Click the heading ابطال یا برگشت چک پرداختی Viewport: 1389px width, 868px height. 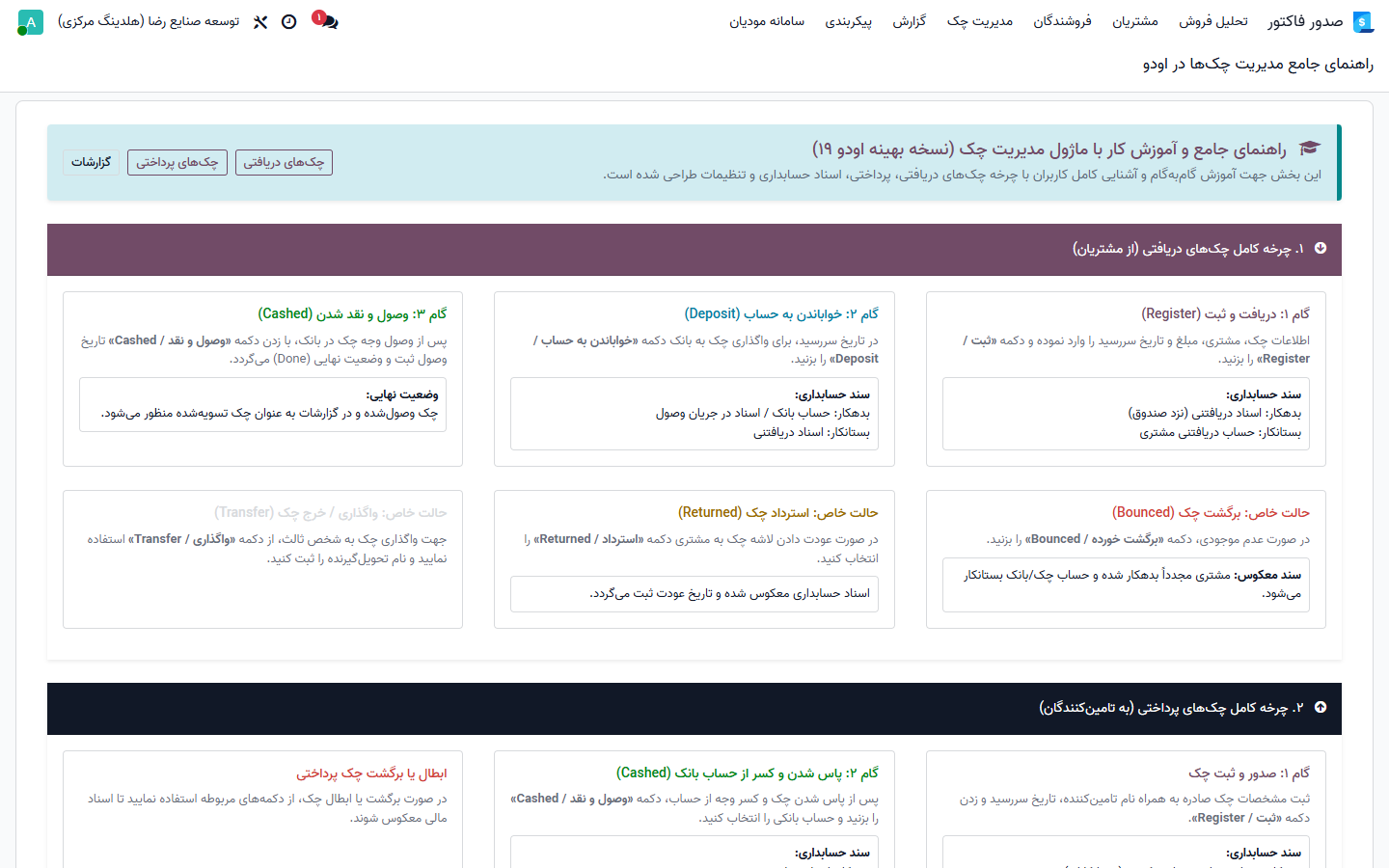tap(371, 773)
